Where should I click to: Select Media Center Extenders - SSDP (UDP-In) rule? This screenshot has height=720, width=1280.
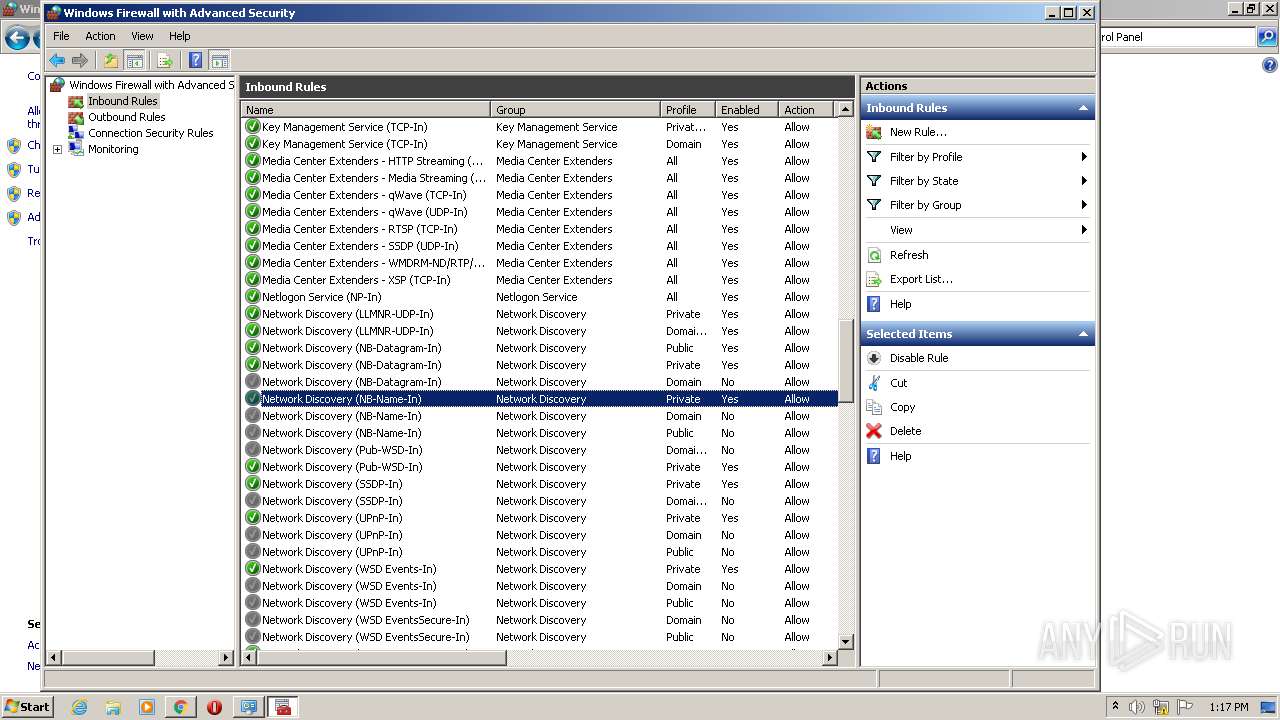point(540,246)
